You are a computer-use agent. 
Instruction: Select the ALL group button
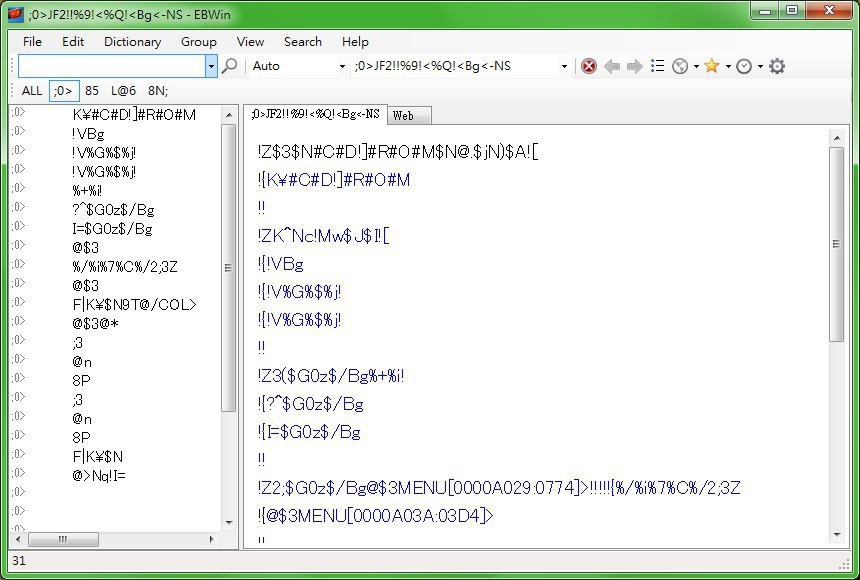32,91
